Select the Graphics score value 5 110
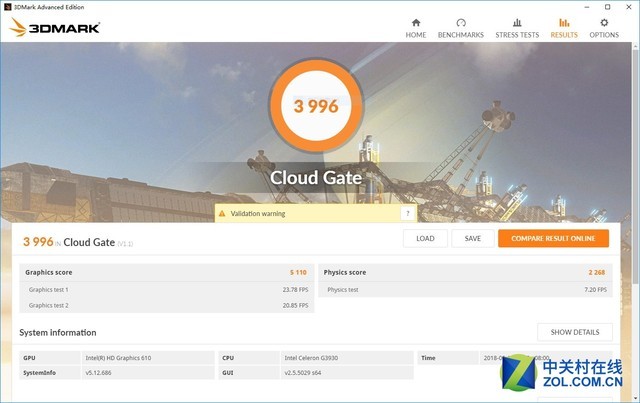The height and width of the screenshot is (403, 640). [x=298, y=272]
